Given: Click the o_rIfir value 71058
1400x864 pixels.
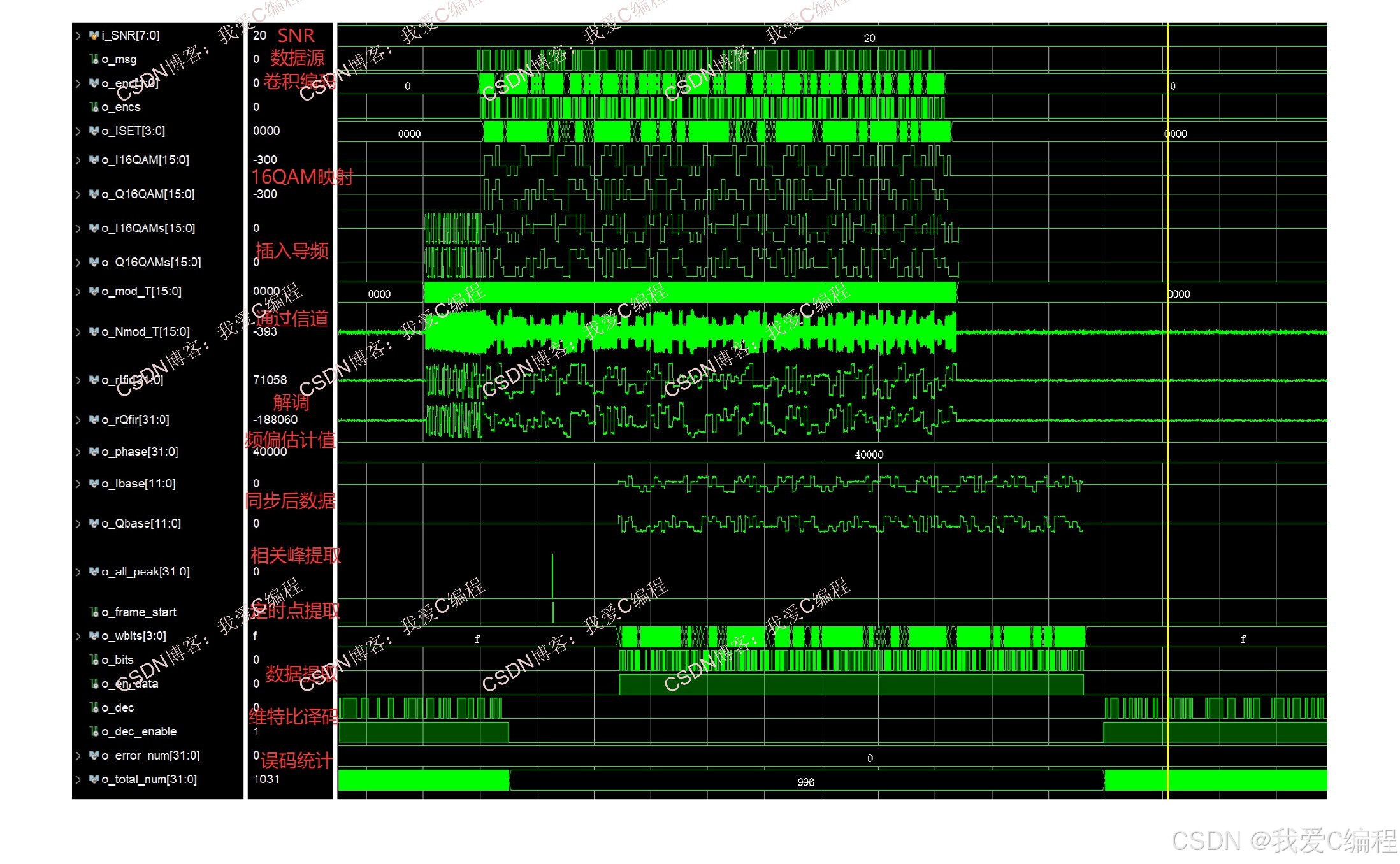Looking at the screenshot, I should point(270,380).
